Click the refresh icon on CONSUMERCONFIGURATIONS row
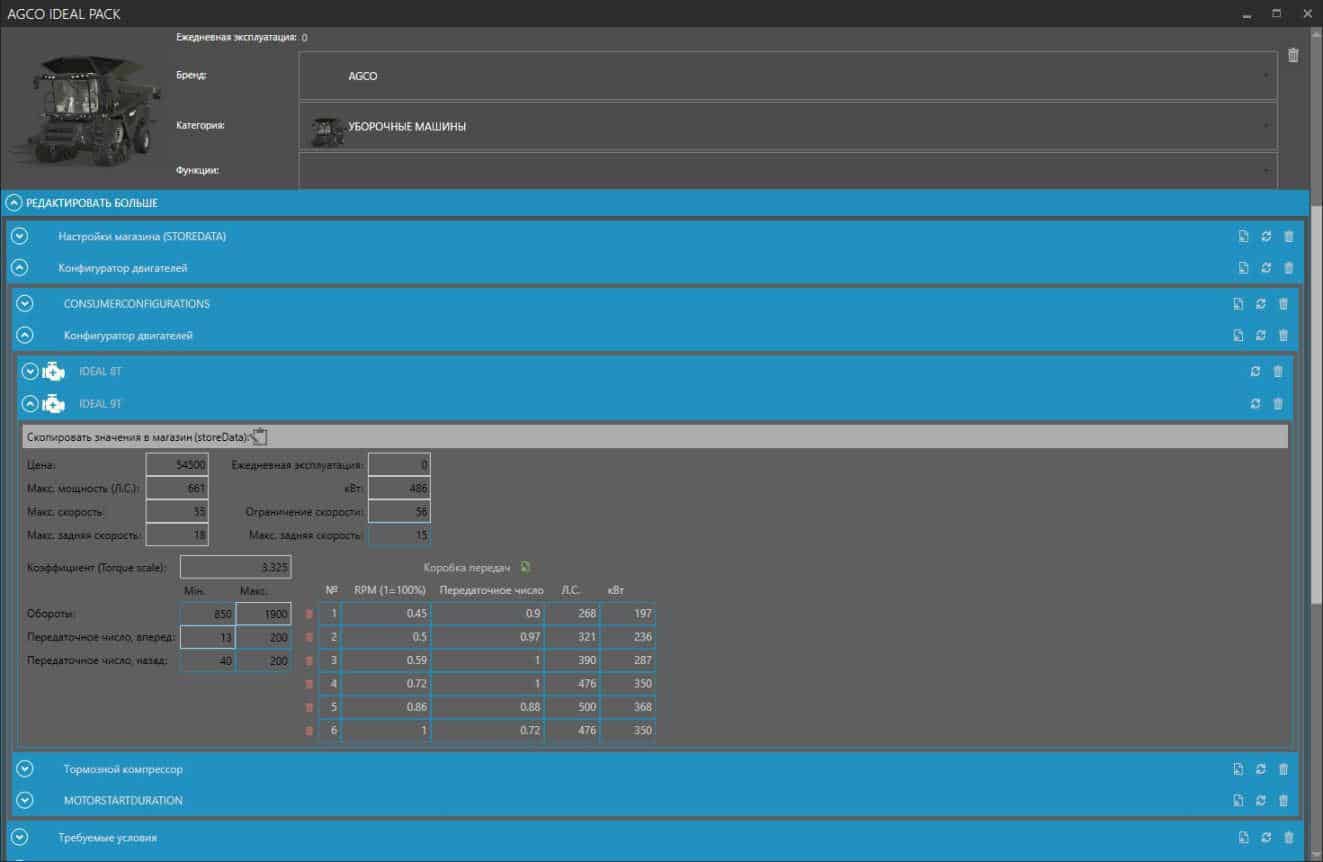Screen dimensions: 1323x862 pos(1260,304)
